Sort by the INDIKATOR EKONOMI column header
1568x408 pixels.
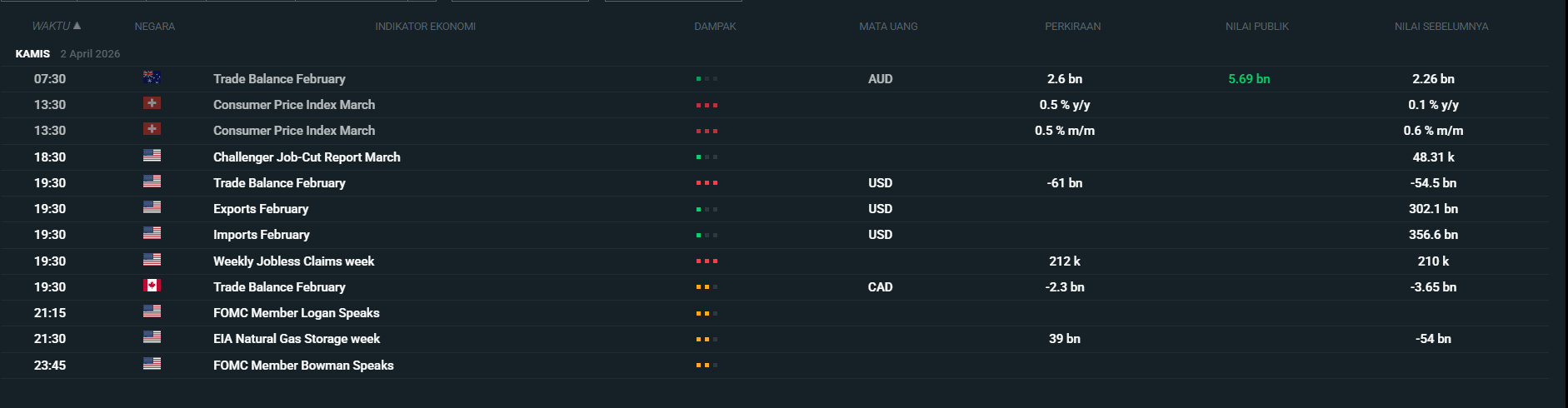(x=425, y=27)
